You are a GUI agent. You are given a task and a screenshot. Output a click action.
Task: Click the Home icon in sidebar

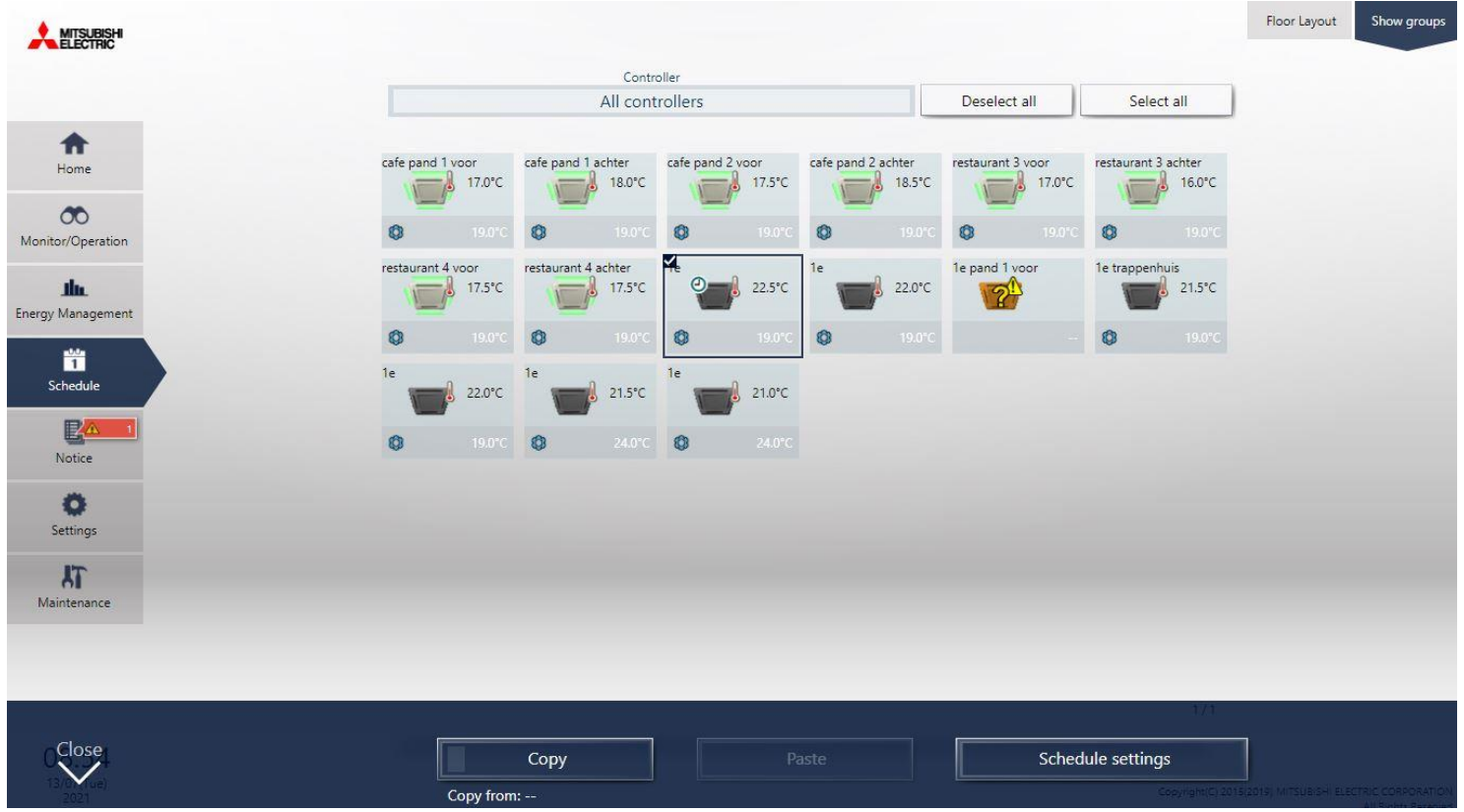(74, 146)
